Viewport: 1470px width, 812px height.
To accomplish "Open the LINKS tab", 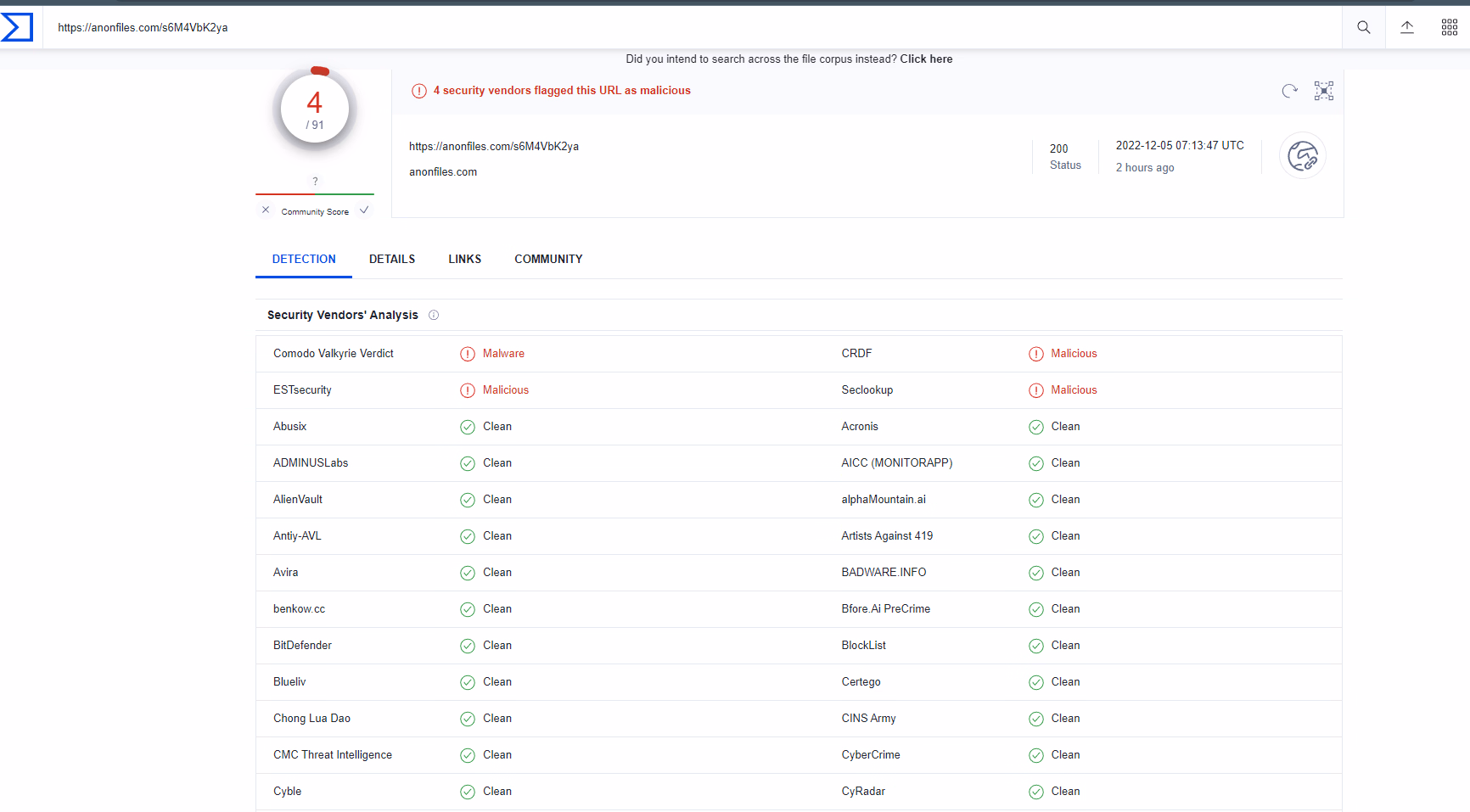I will click(x=465, y=260).
